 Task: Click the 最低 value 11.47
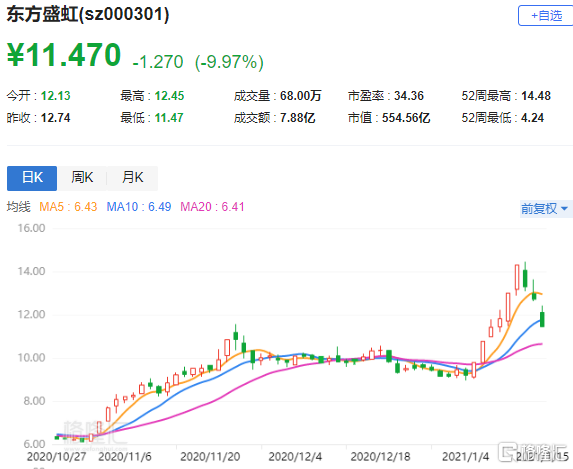coord(169,118)
